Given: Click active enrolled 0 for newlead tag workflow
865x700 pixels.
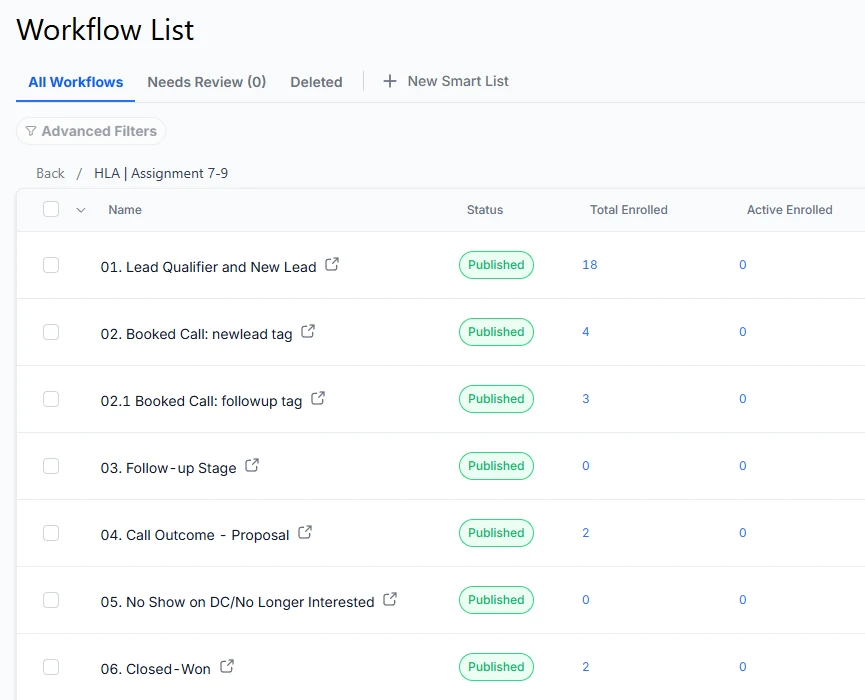Looking at the screenshot, I should [x=743, y=332].
